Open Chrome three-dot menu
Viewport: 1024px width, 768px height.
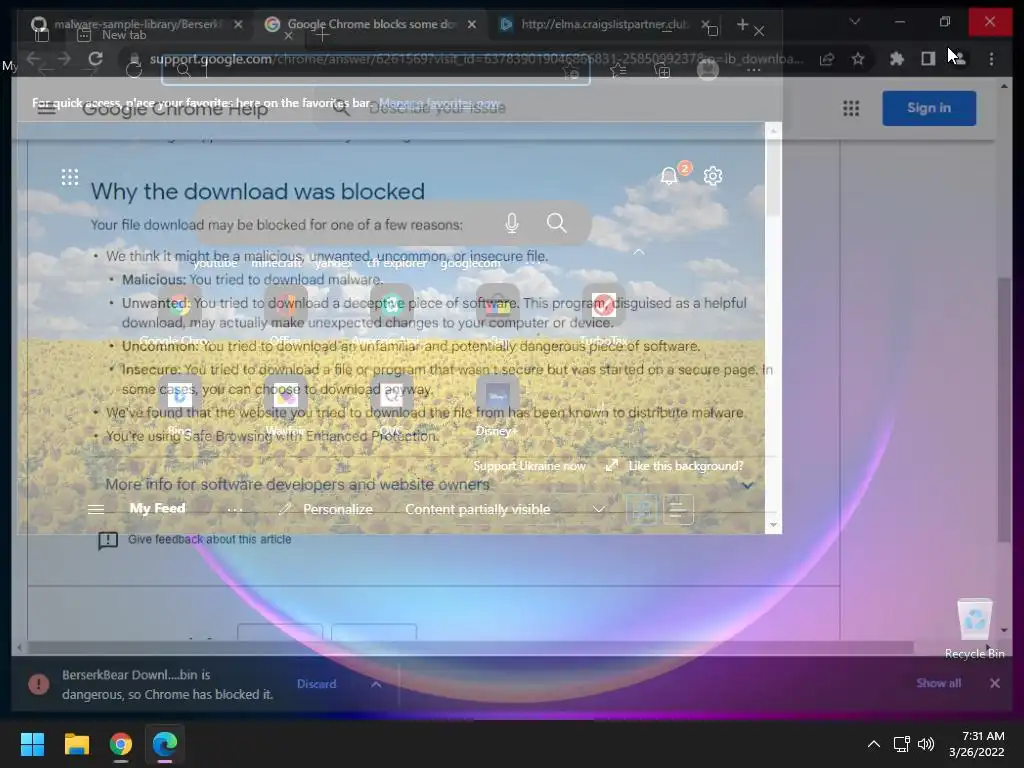[x=991, y=59]
